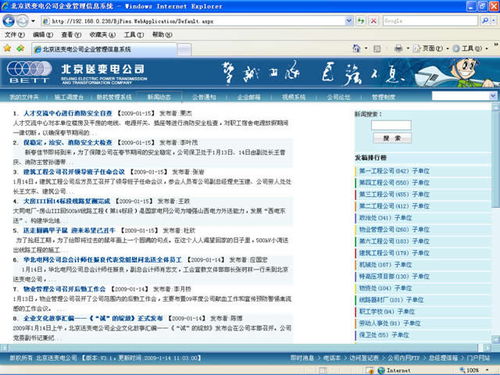Open ranking entry 特高压项目部 子单位
500x375 pixels.
[394, 276]
